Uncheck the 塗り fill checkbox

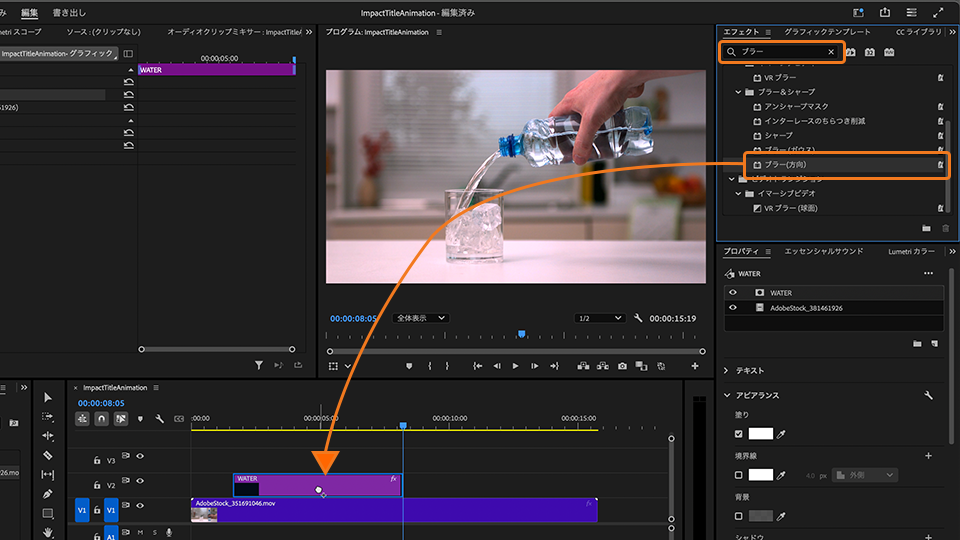pos(738,434)
